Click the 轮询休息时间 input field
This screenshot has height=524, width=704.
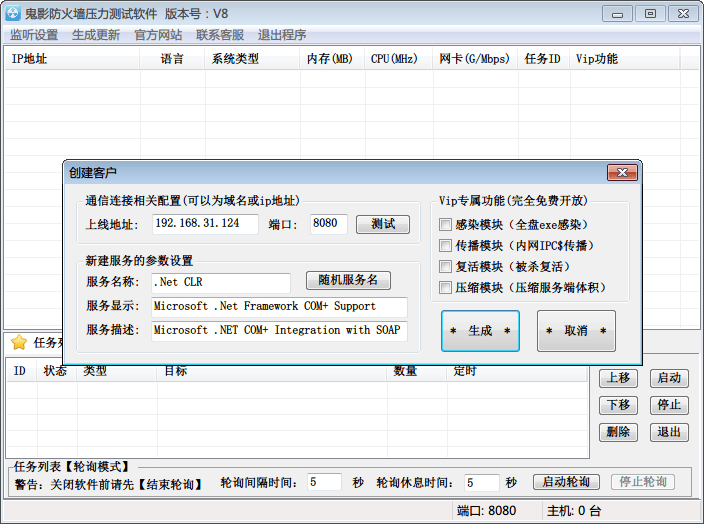pyautogui.click(x=481, y=483)
